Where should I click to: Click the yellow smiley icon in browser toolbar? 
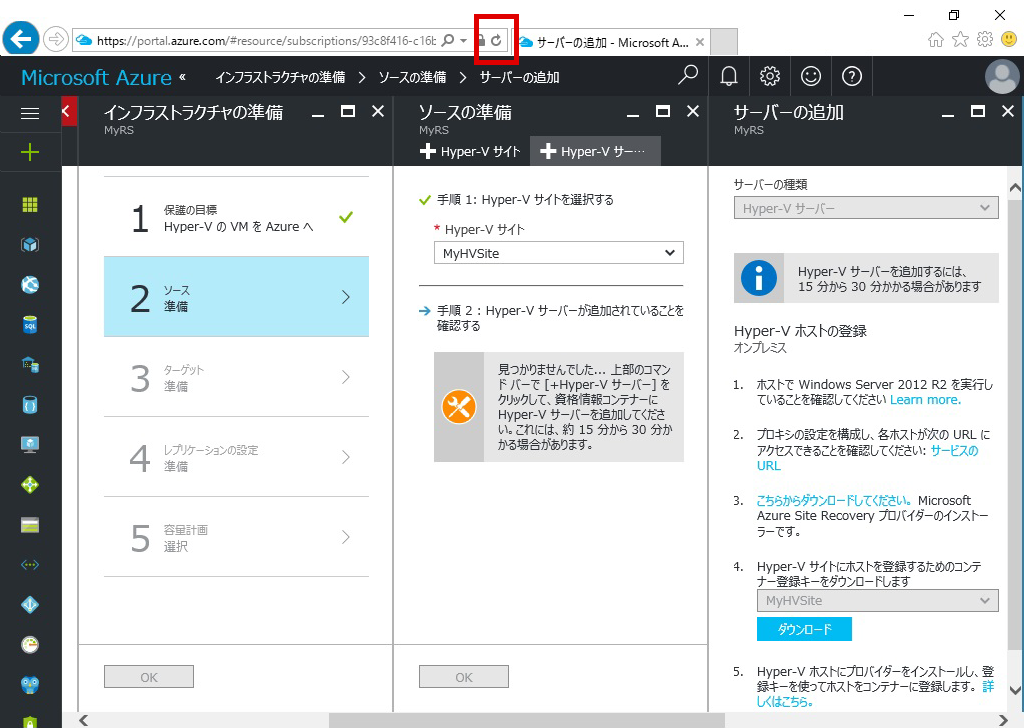tap(1009, 39)
